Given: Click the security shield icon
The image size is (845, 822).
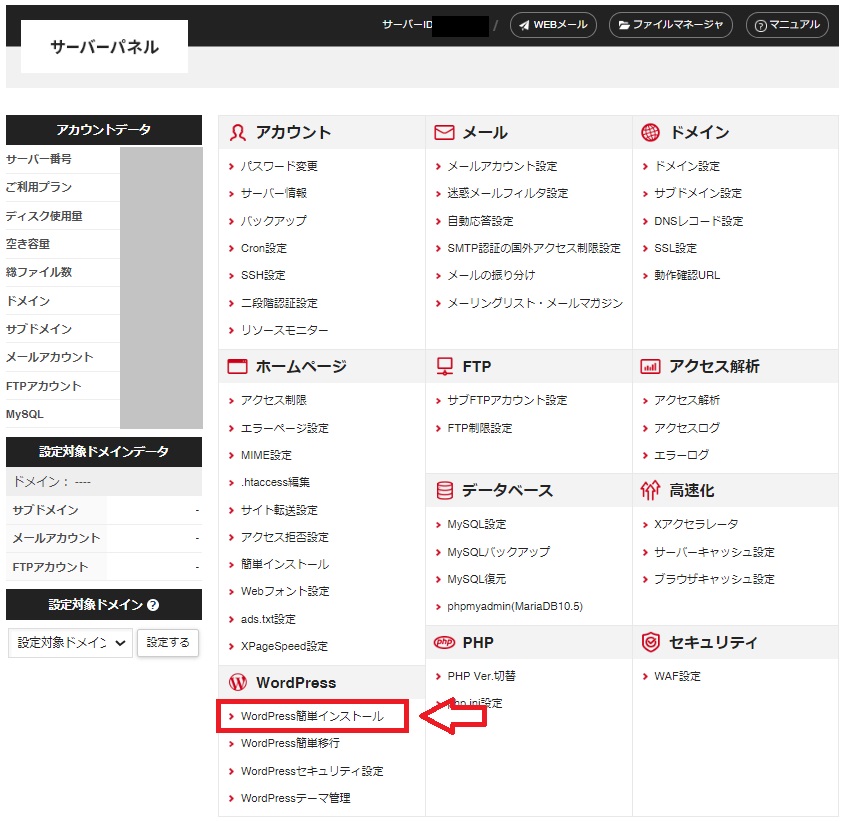Looking at the screenshot, I should (x=650, y=643).
